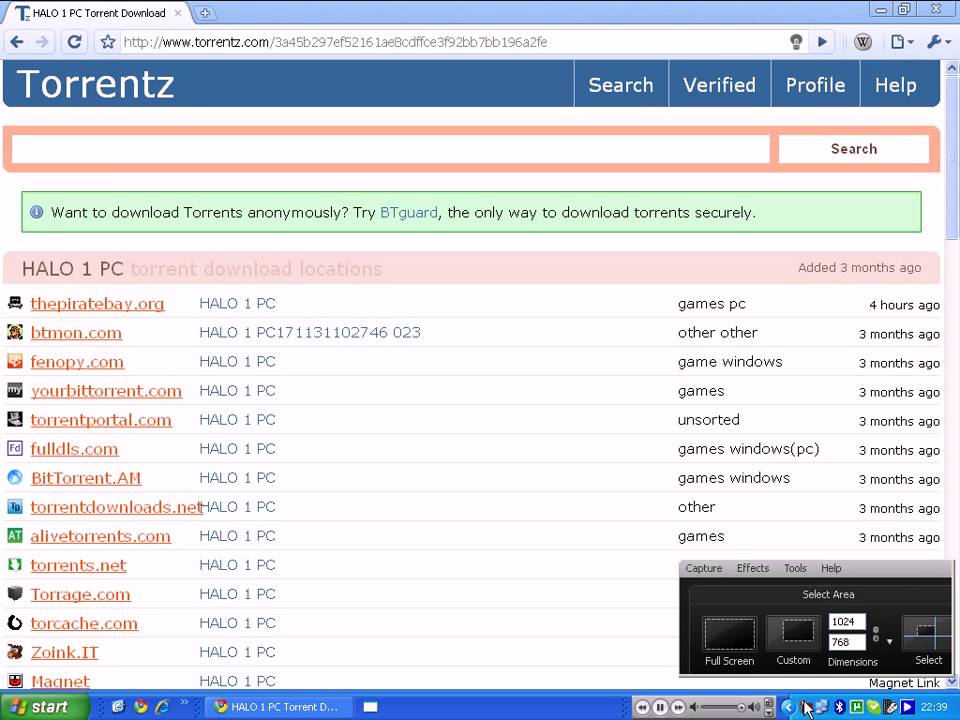Open the wrench settings menu dropdown
This screenshot has width=960, height=720.
coord(939,42)
